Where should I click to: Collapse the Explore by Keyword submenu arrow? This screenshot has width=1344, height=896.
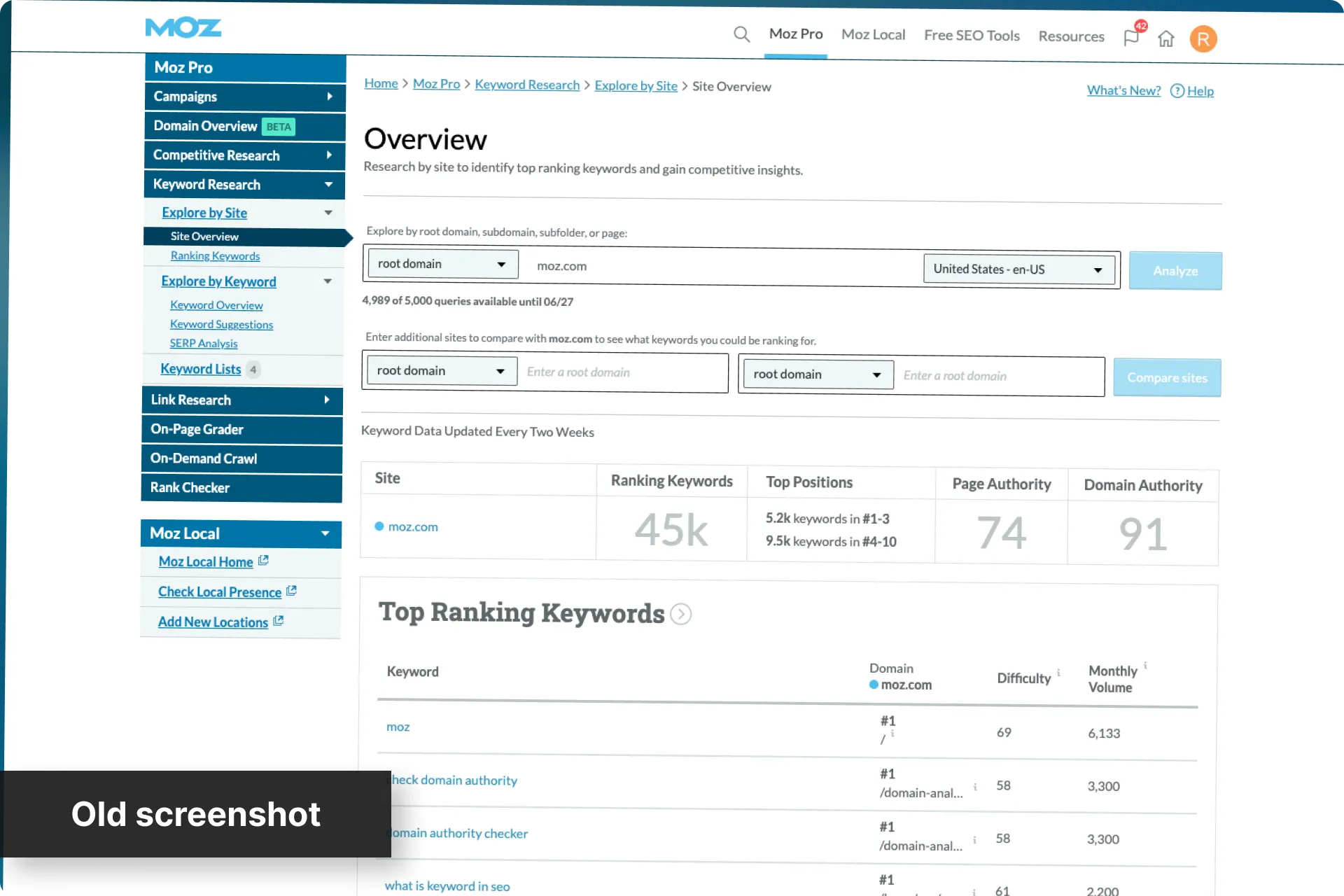point(328,281)
